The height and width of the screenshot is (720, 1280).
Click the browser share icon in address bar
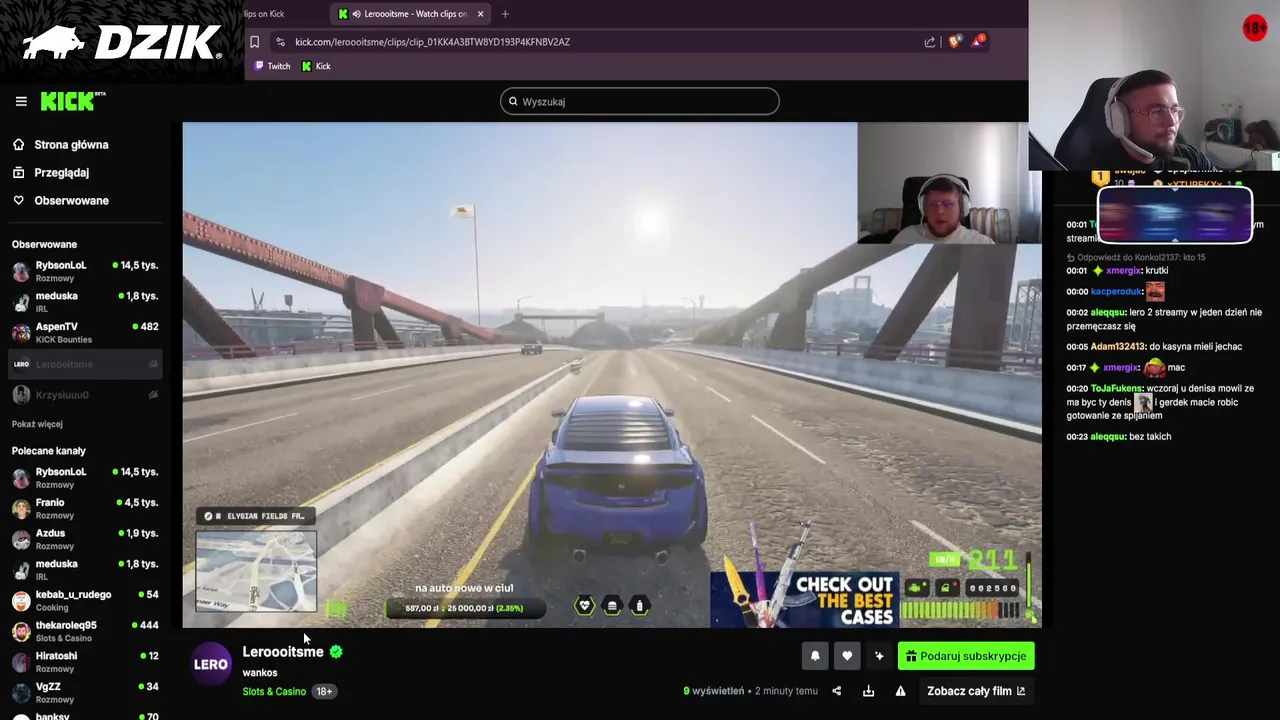point(930,42)
